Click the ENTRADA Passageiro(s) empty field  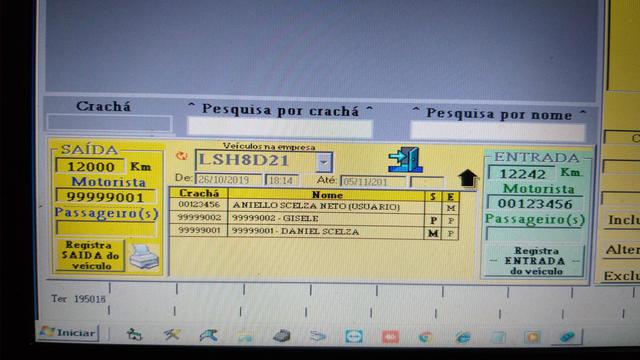[x=534, y=234]
